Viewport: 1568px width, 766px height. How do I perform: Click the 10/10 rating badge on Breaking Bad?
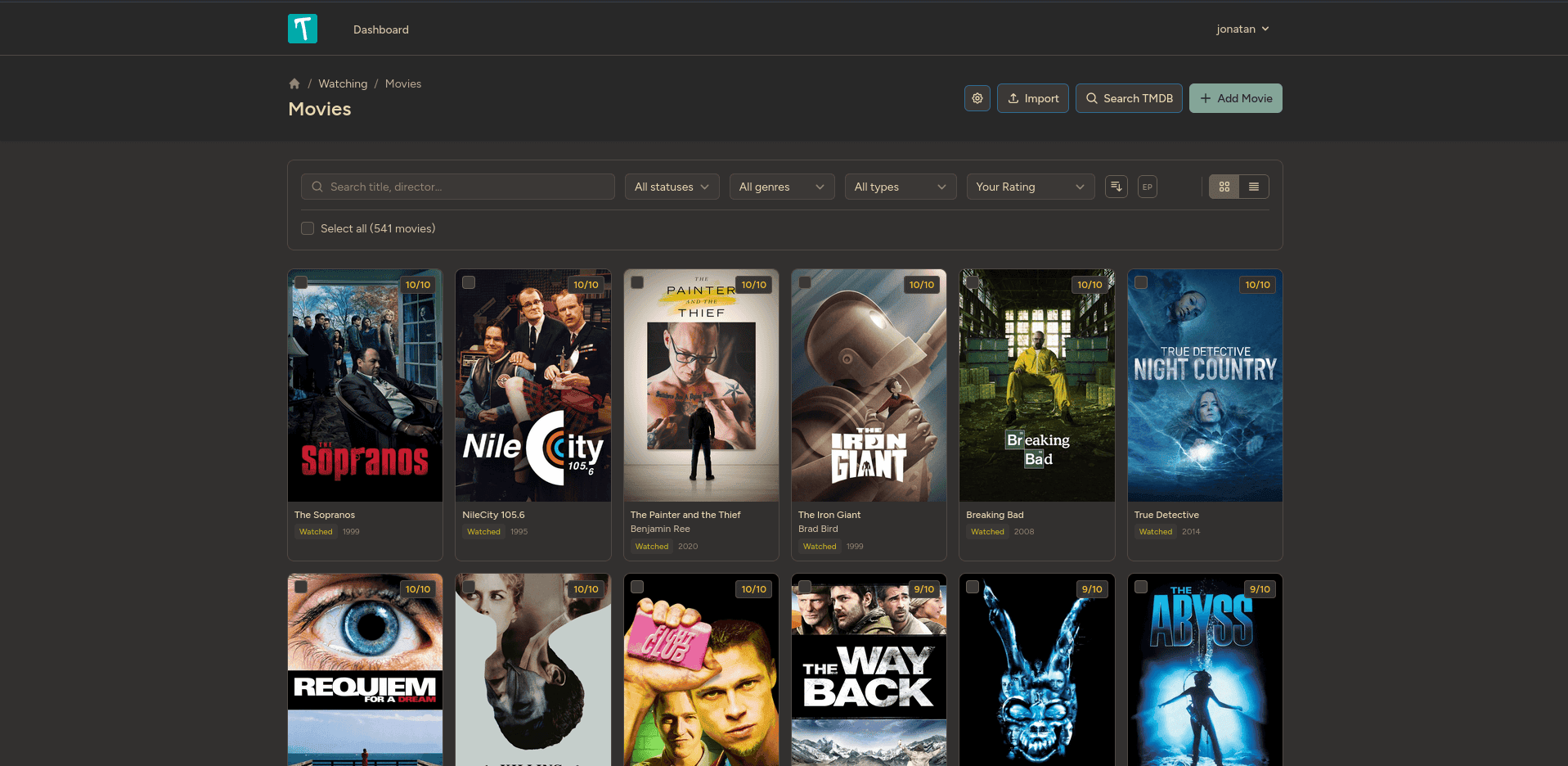[x=1090, y=285]
